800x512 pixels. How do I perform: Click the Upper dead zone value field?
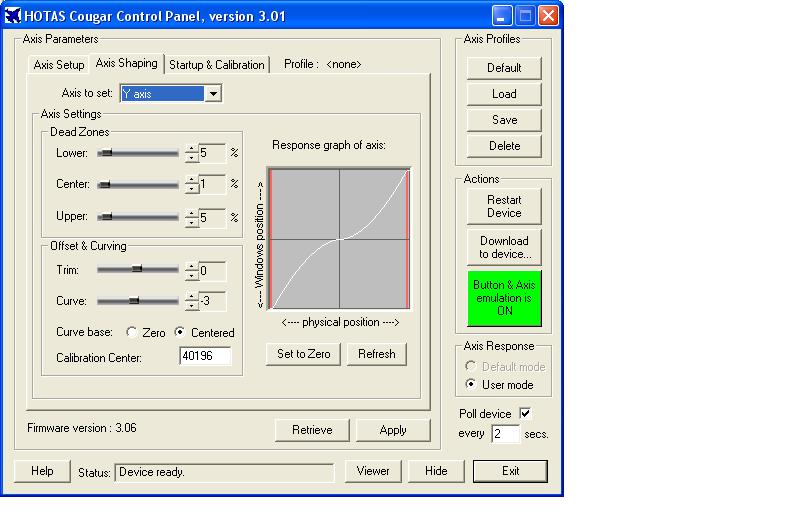pos(212,217)
